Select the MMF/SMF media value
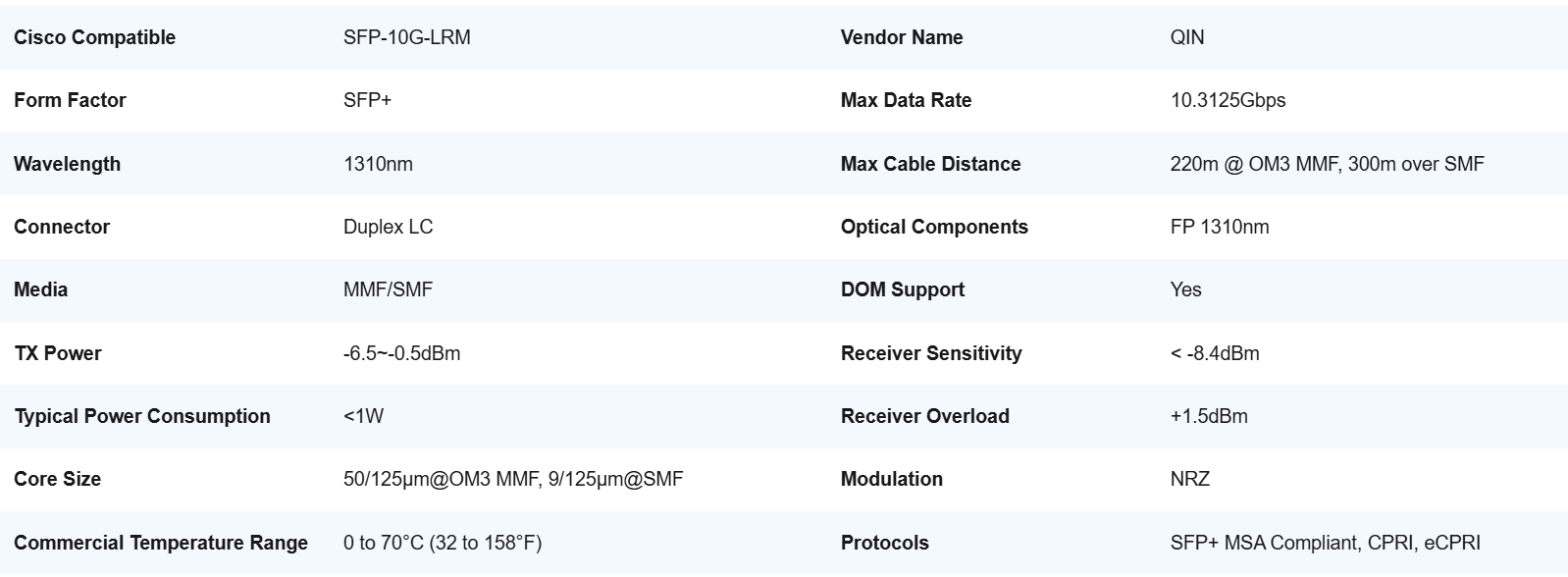This screenshot has width=1568, height=577. (388, 289)
